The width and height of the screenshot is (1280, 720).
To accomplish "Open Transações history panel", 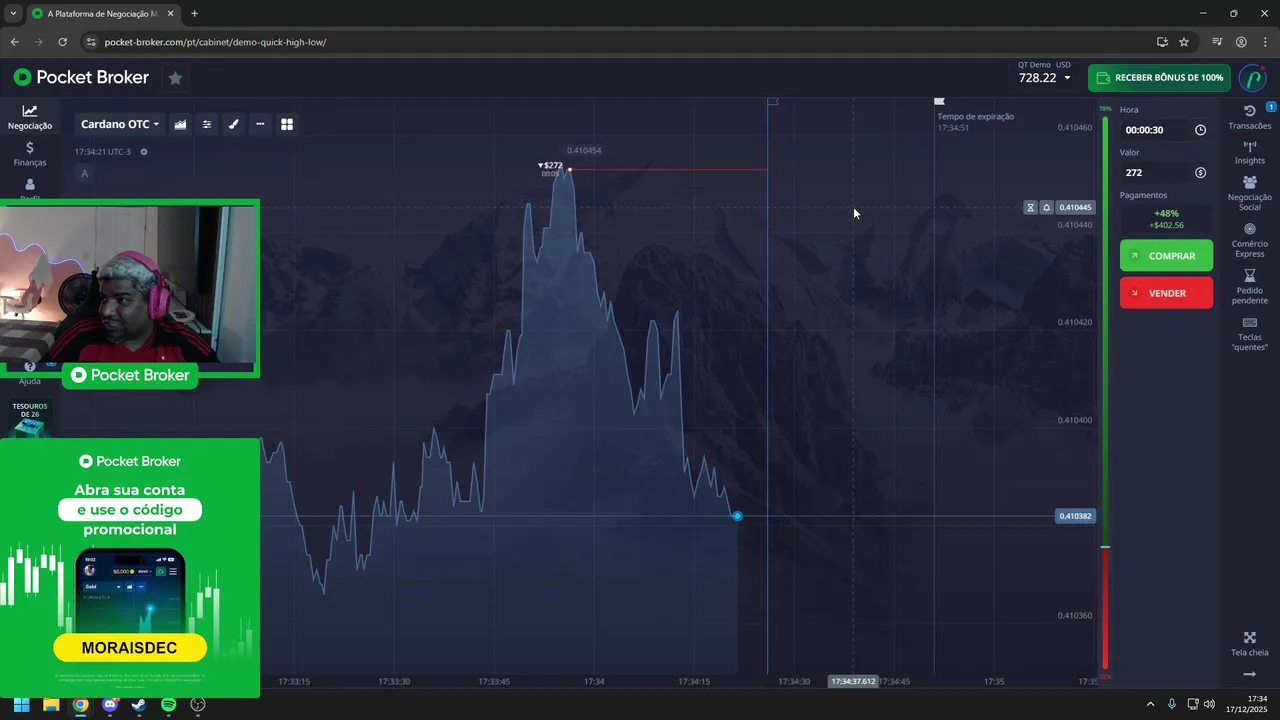I will pyautogui.click(x=1249, y=117).
